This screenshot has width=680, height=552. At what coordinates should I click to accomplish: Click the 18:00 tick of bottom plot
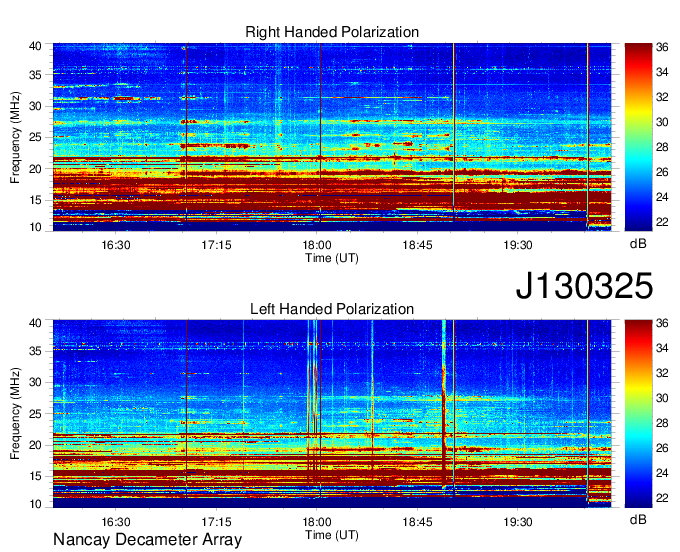point(317,522)
